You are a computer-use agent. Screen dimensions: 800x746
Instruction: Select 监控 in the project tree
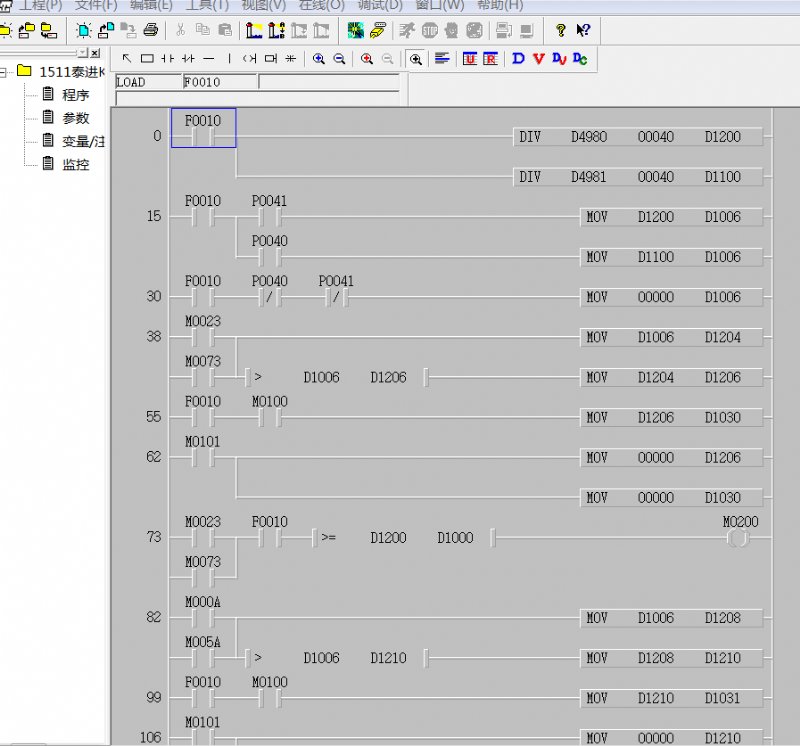click(x=75, y=164)
